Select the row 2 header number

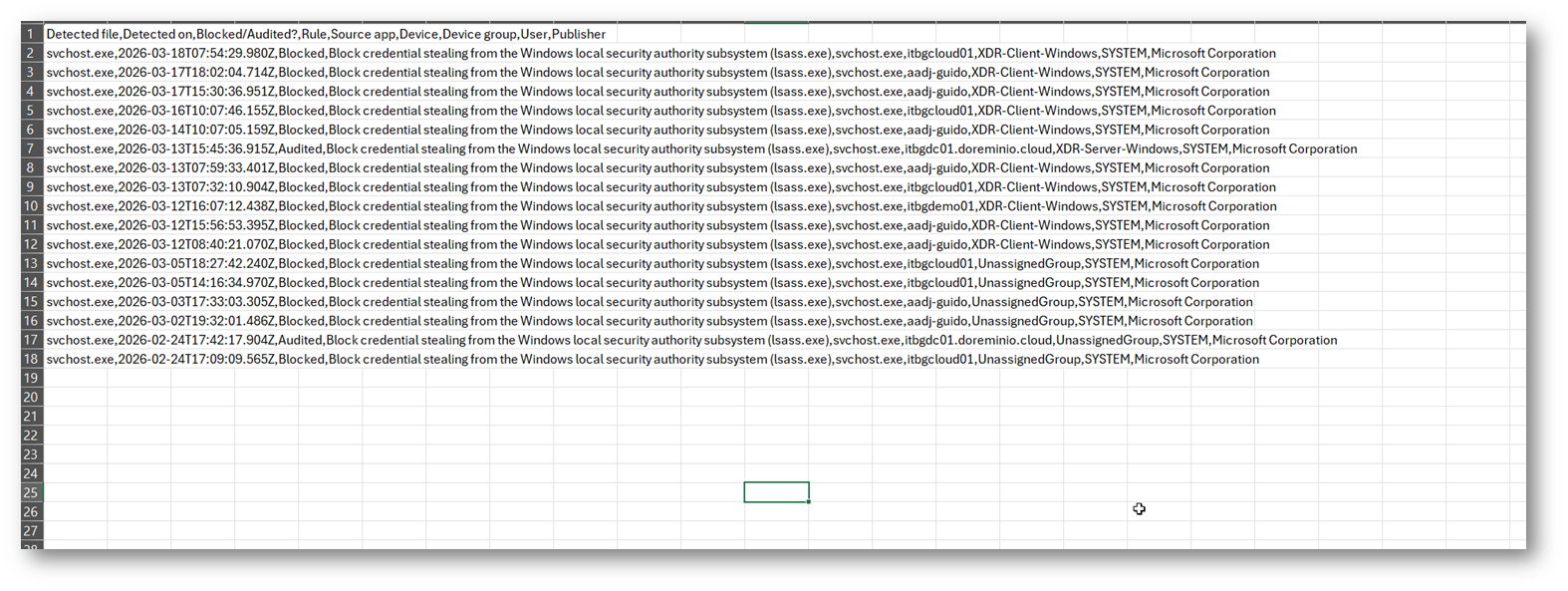click(31, 53)
